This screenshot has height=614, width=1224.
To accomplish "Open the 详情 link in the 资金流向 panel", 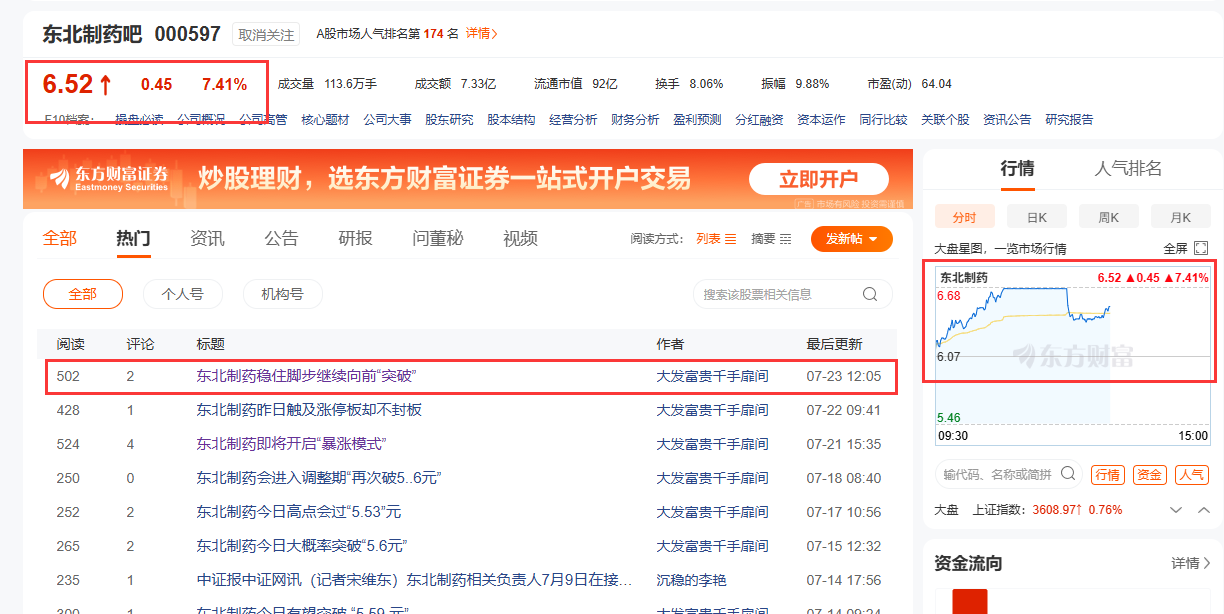I will (x=1191, y=563).
